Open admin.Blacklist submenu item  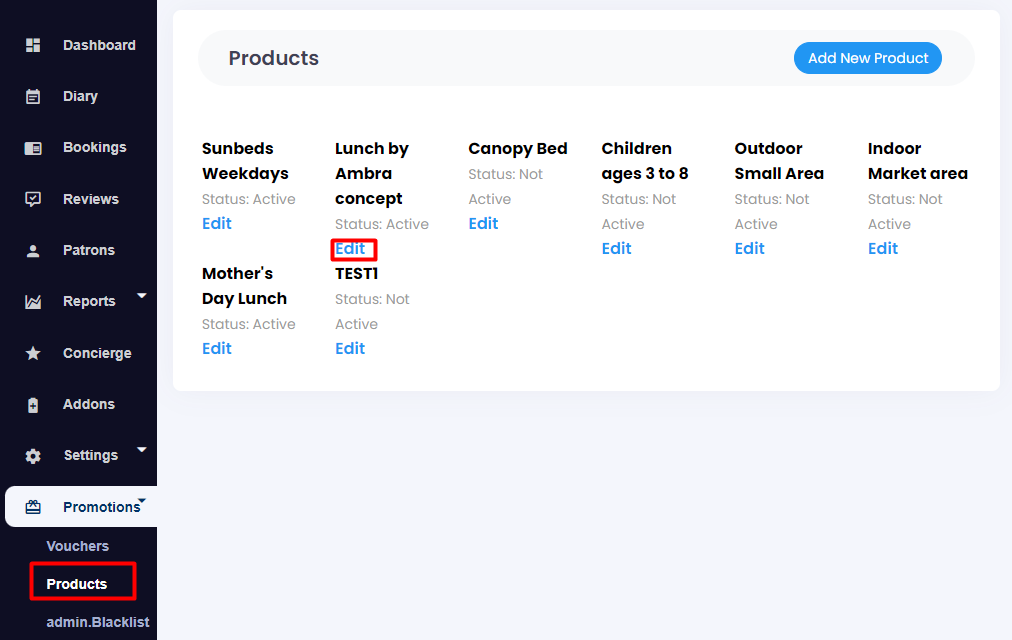coord(97,622)
